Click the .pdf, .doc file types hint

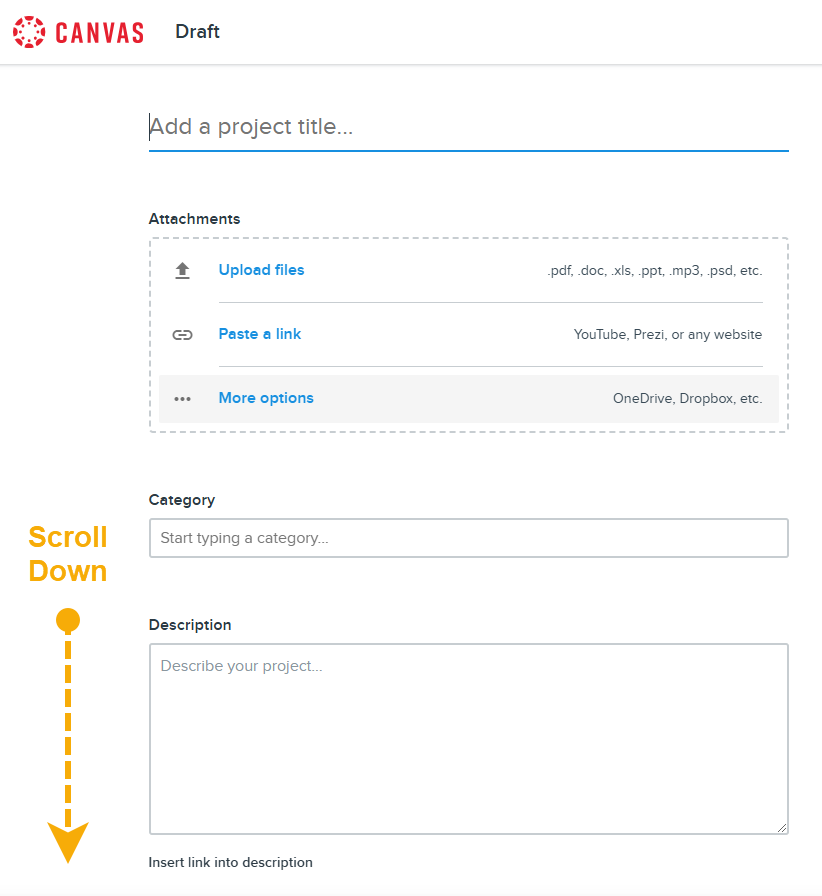tap(654, 270)
